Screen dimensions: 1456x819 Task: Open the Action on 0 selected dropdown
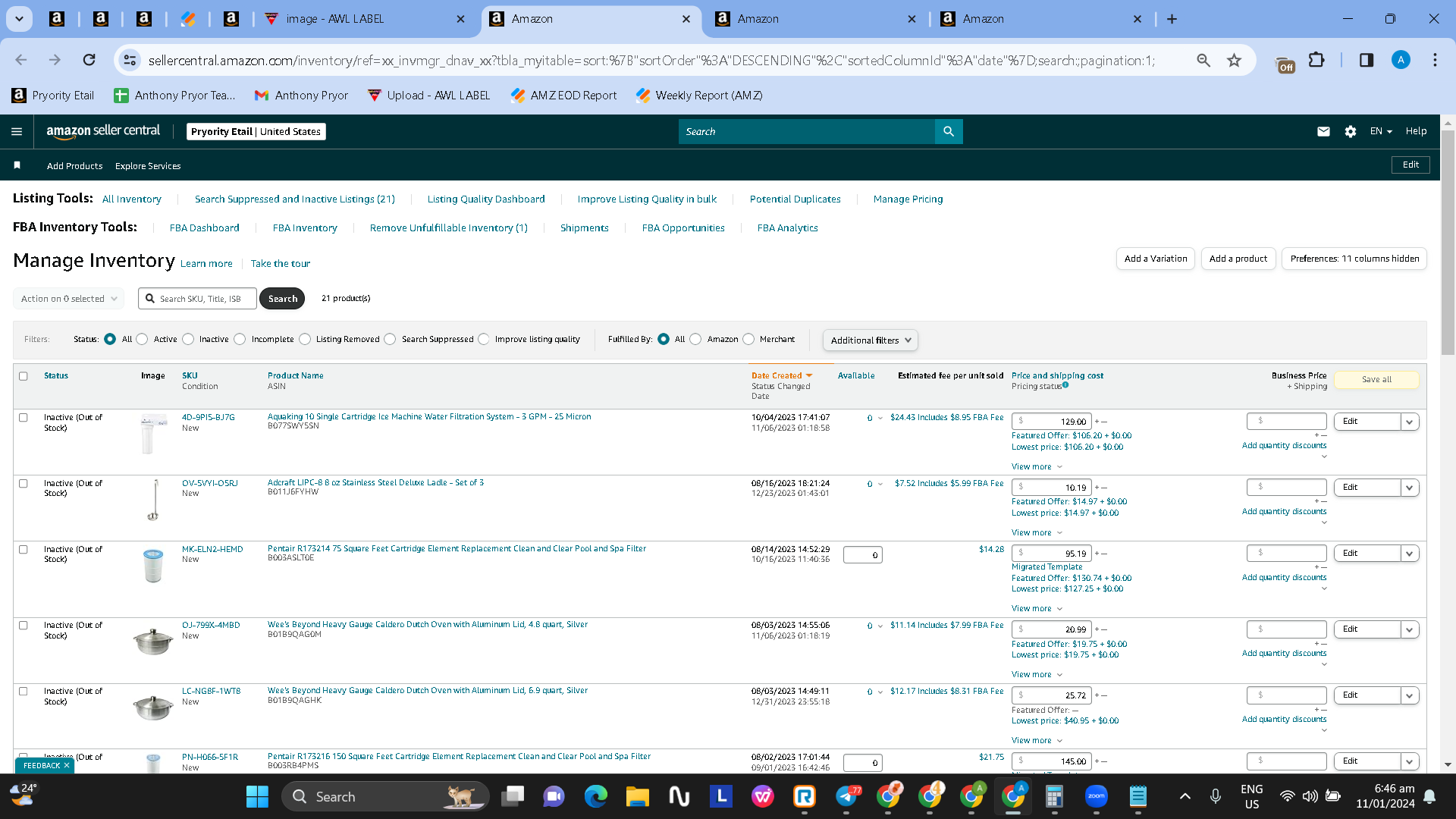(68, 299)
